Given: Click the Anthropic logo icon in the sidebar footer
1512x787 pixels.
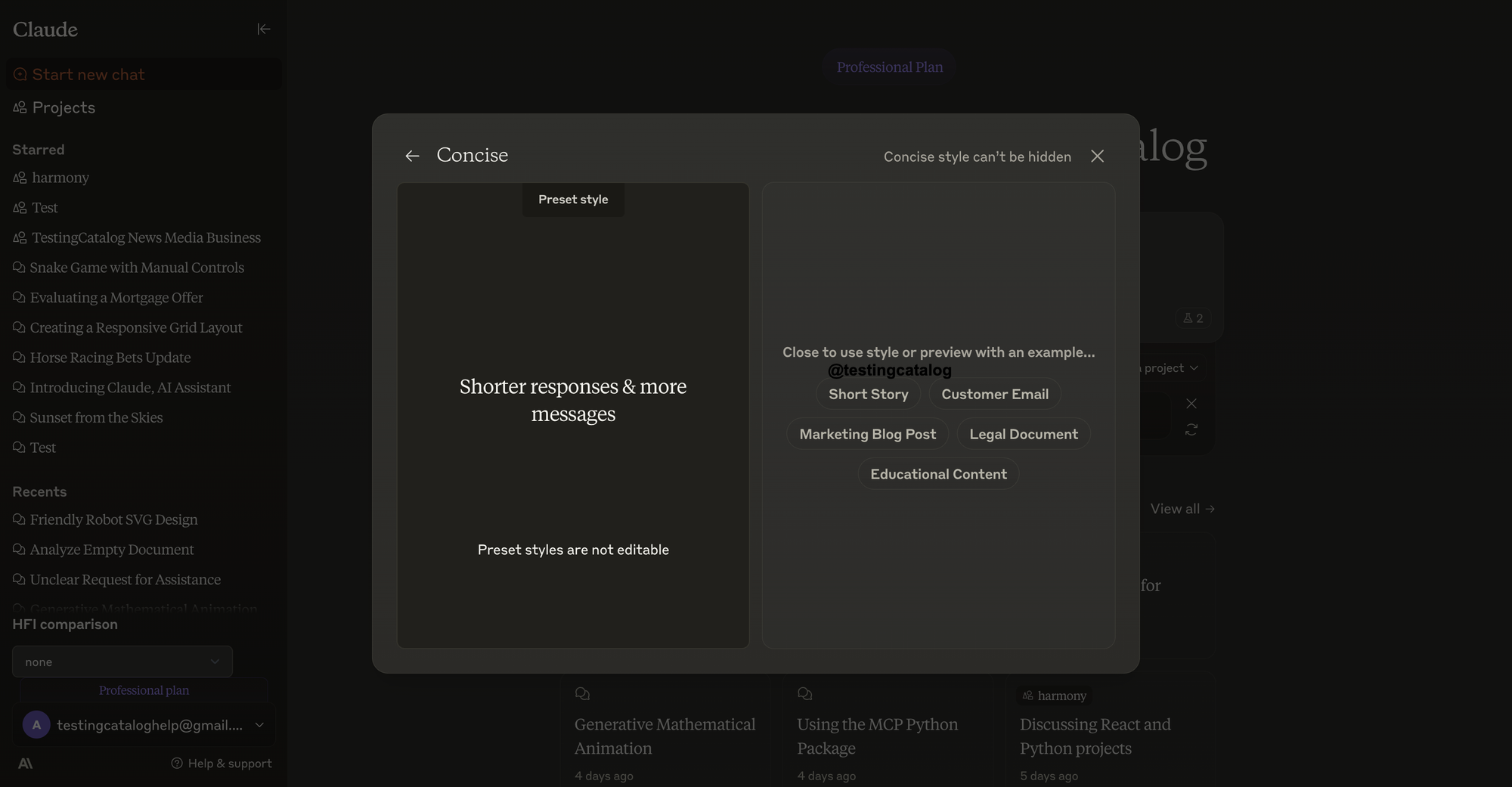Looking at the screenshot, I should 25,764.
